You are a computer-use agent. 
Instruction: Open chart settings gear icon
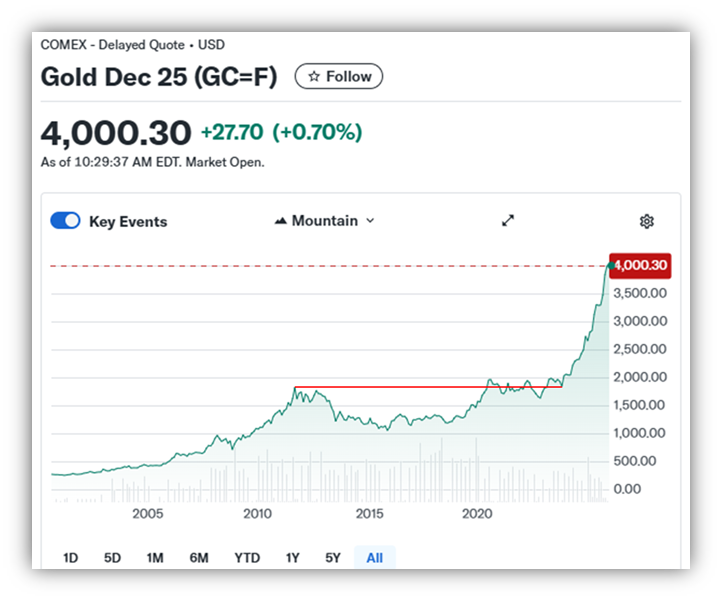(x=646, y=221)
